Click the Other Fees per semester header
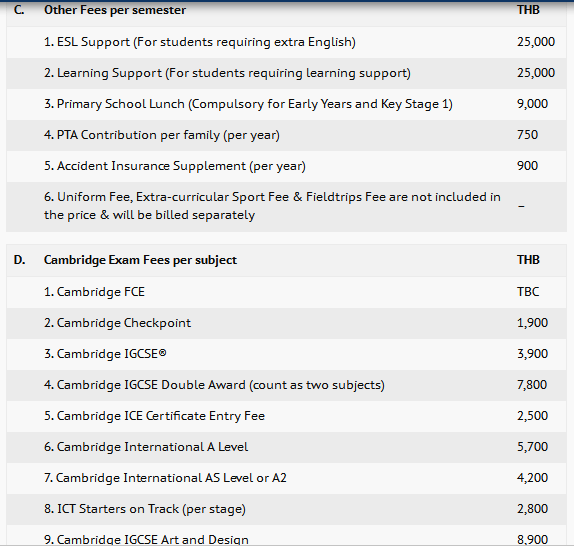Image resolution: width=574 pixels, height=548 pixels. (115, 10)
